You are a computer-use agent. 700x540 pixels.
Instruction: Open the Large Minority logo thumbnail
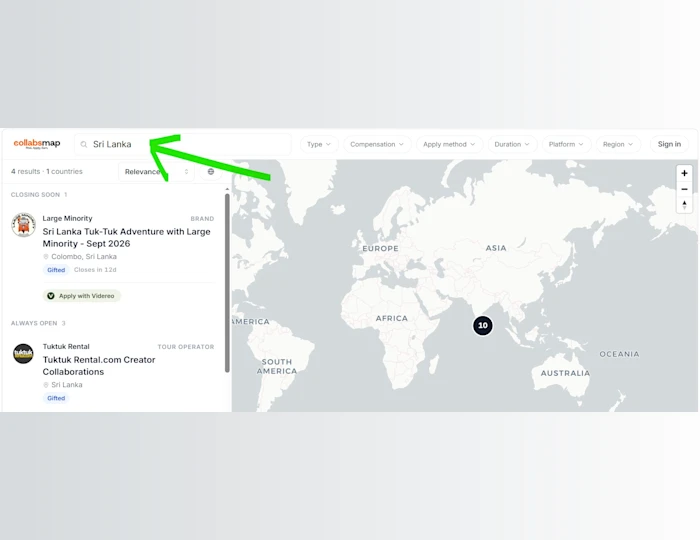click(23, 224)
